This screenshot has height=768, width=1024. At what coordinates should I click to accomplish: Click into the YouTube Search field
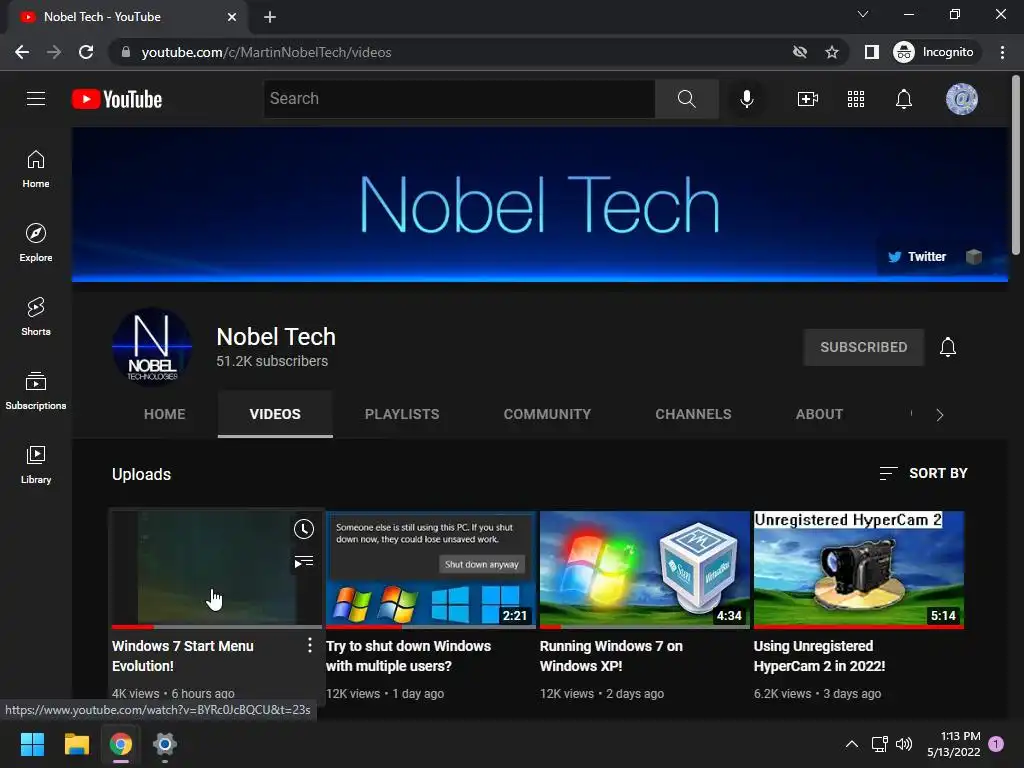pos(459,99)
